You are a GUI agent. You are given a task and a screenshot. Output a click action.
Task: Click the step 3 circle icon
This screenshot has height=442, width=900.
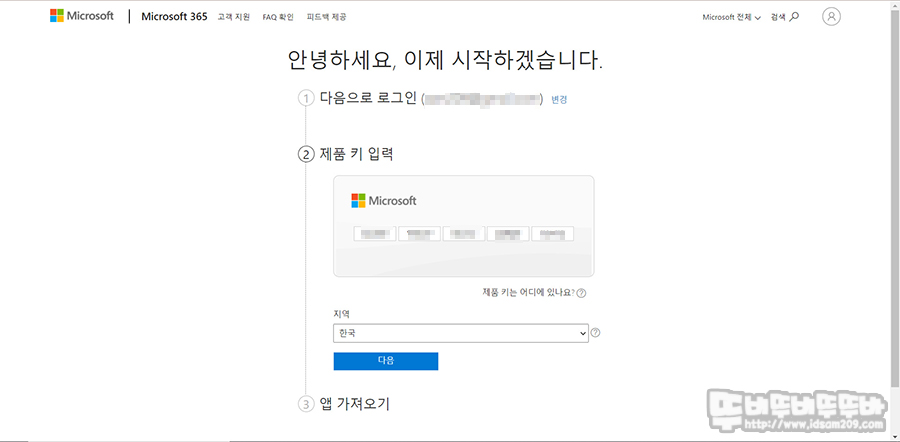pos(306,404)
